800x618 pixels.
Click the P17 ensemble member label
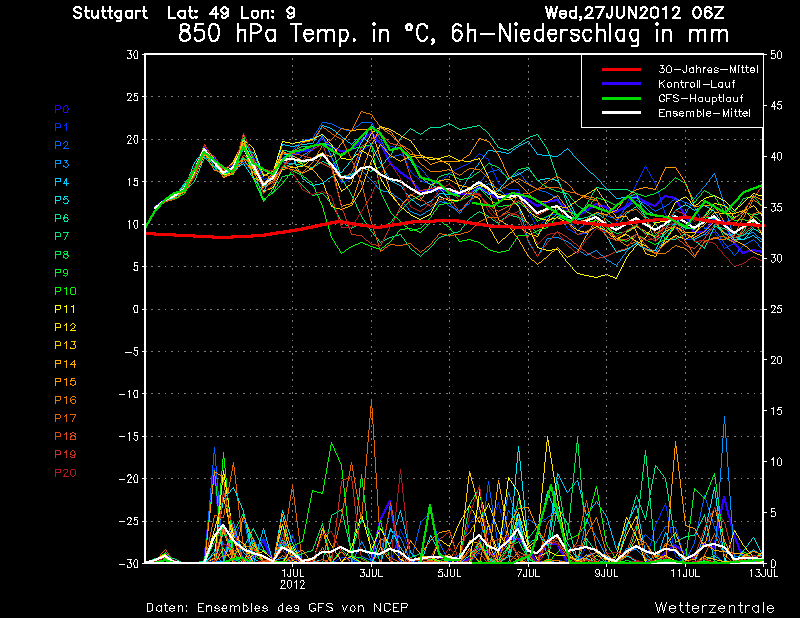click(x=65, y=418)
